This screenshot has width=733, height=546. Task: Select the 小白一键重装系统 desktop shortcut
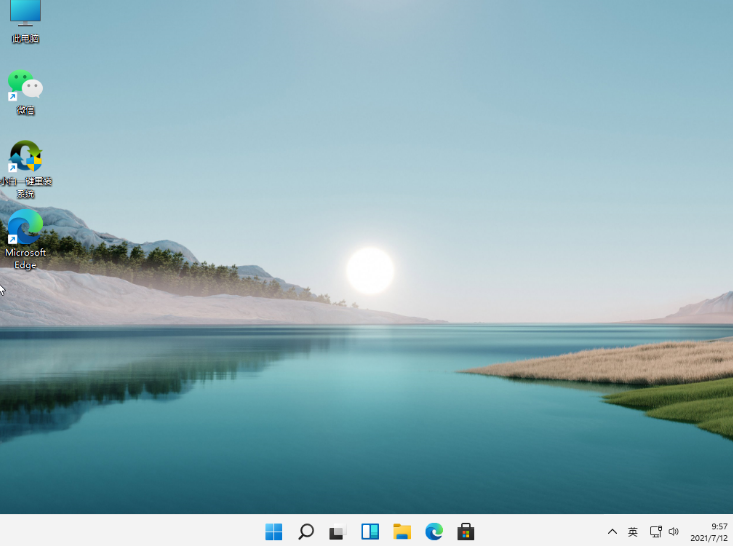25,169
